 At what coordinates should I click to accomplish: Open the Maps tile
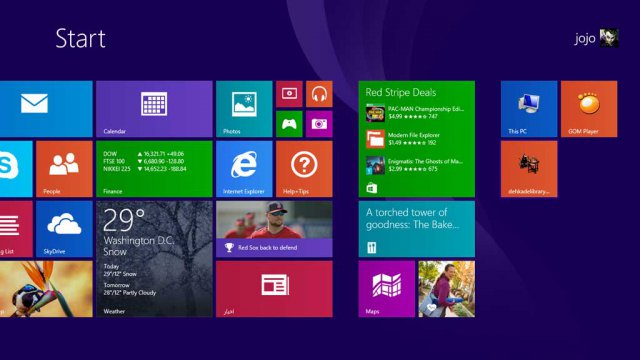[387, 289]
